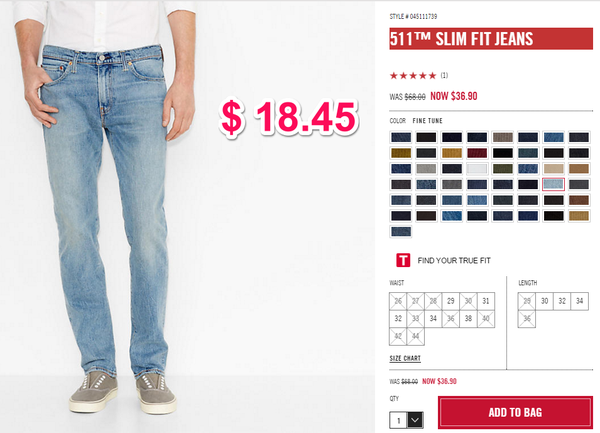The width and height of the screenshot is (600, 433).
Task: Select waist size 29
Action: coord(451,301)
